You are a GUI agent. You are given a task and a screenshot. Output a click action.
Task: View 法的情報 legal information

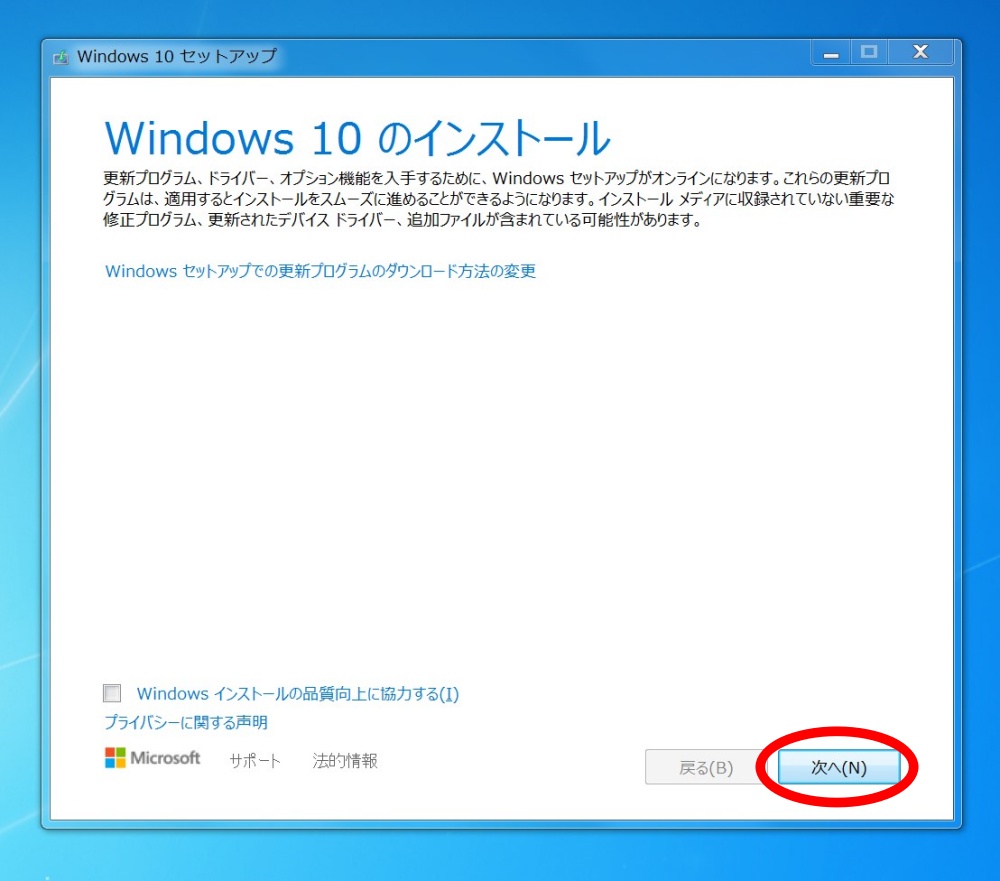[x=344, y=760]
